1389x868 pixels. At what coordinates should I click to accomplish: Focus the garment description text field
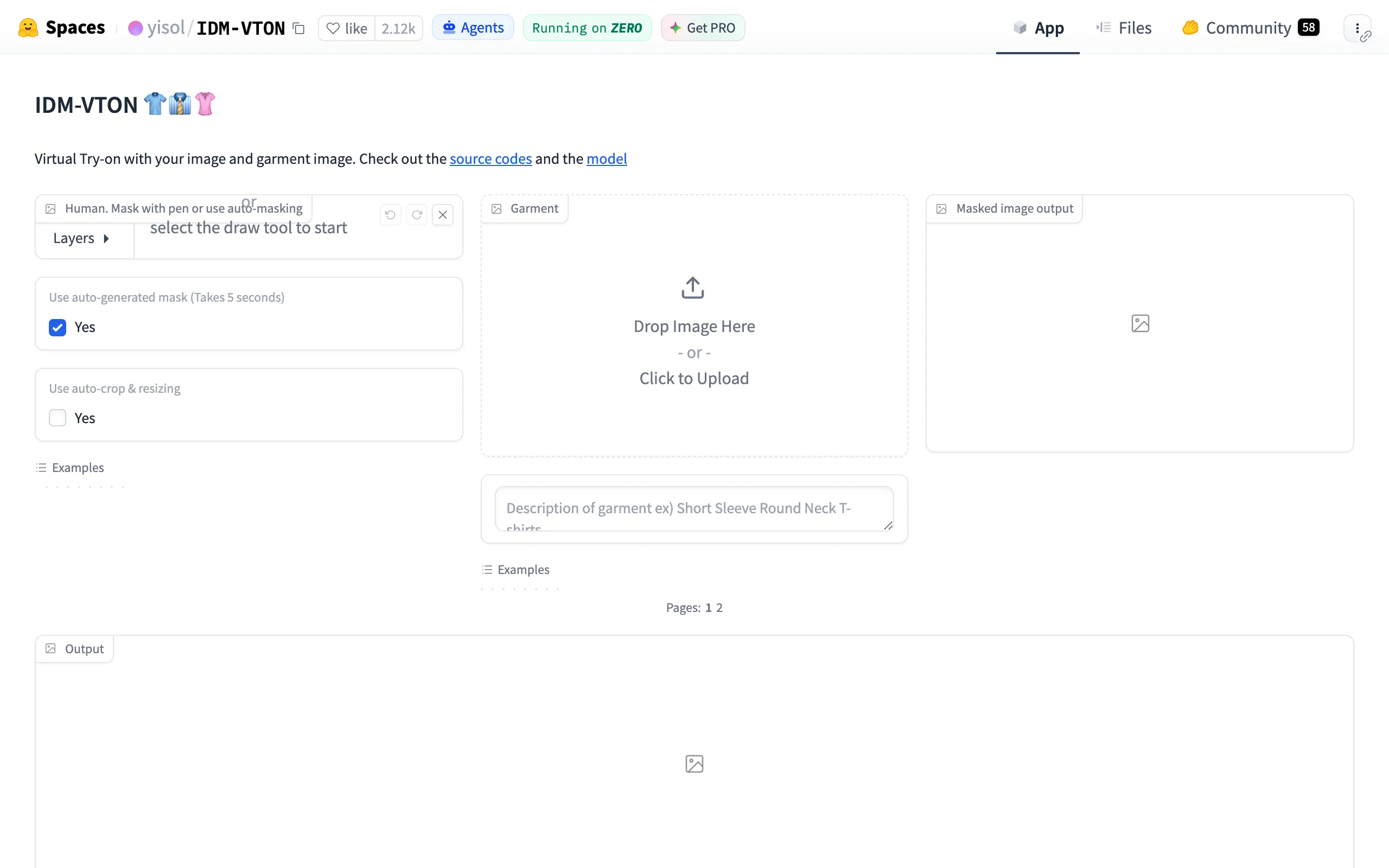694,509
